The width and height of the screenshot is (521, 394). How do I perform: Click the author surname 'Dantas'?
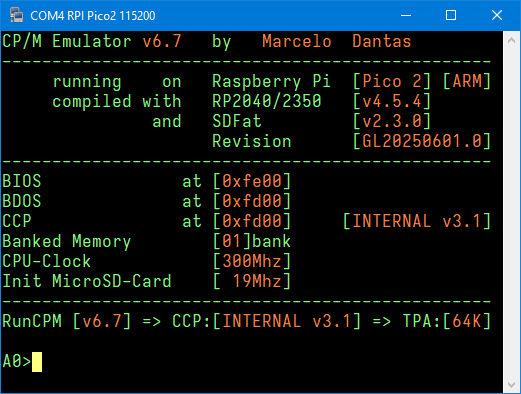pos(382,42)
